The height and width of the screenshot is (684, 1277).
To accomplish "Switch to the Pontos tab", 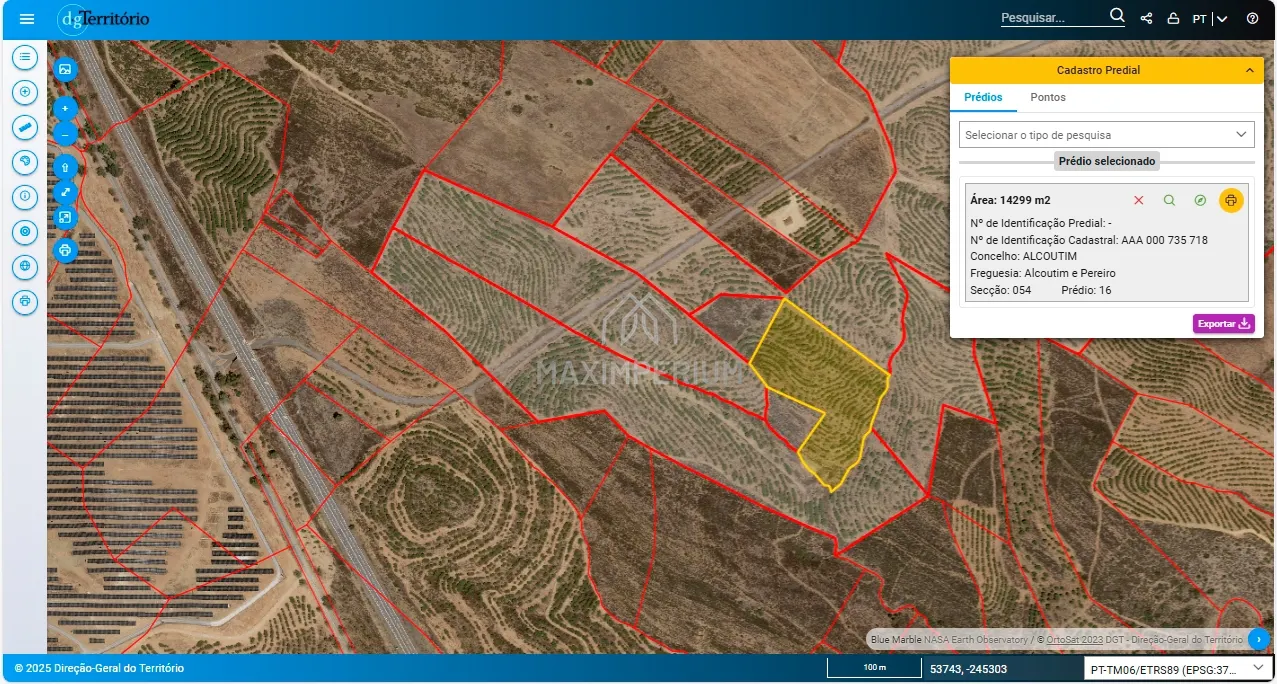I will click(x=1048, y=97).
